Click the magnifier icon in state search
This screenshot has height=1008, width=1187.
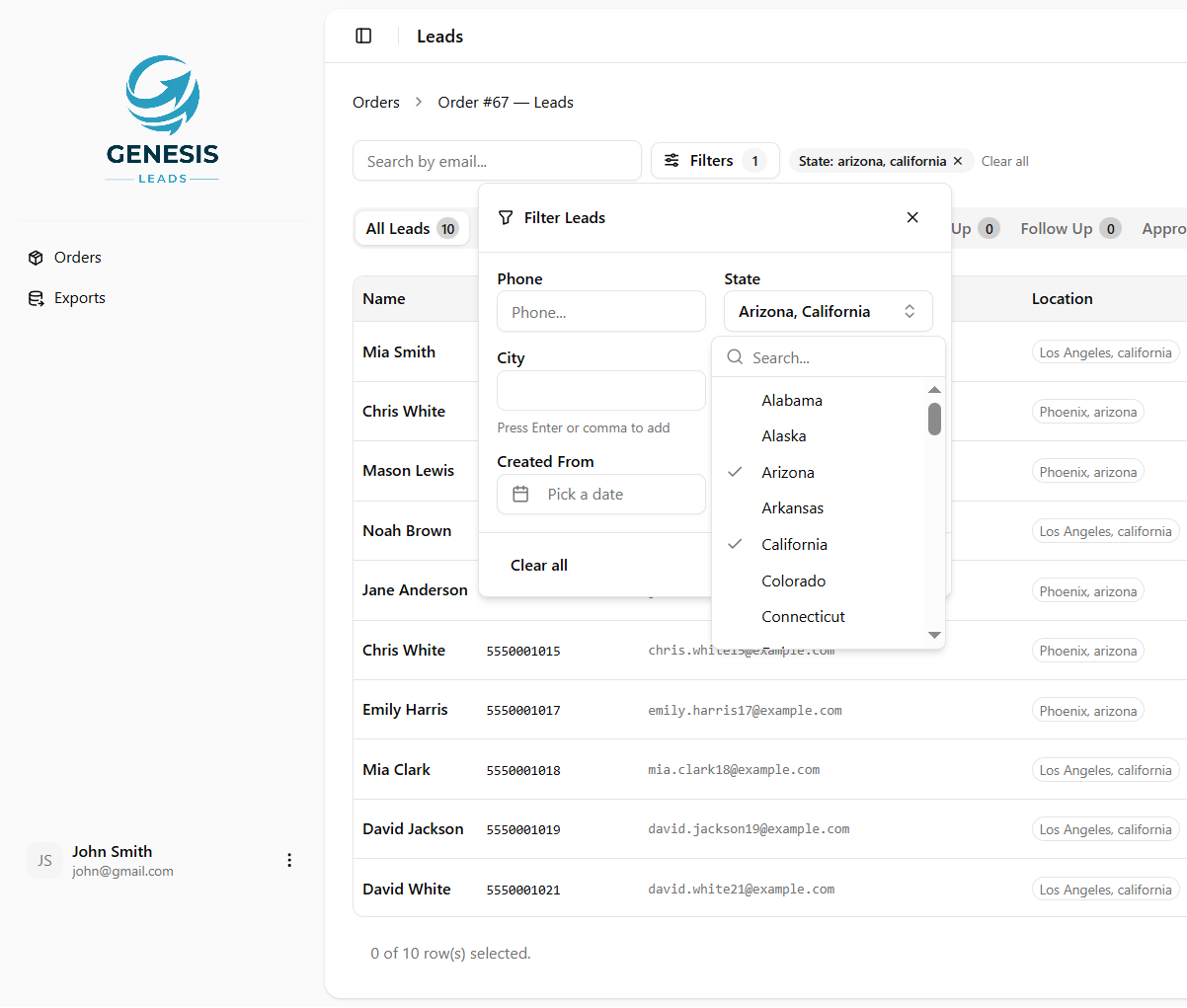click(x=735, y=357)
